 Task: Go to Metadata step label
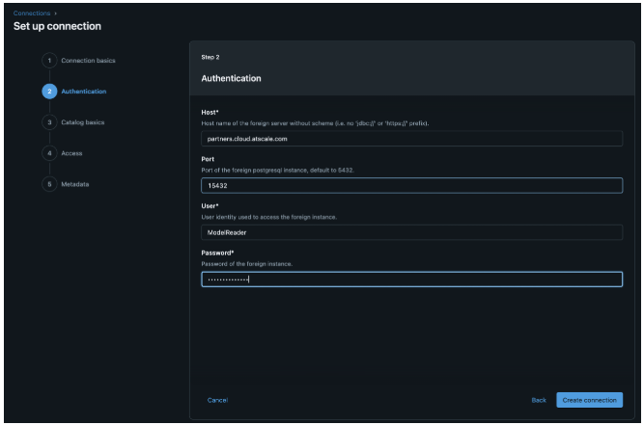pyautogui.click(x=75, y=184)
